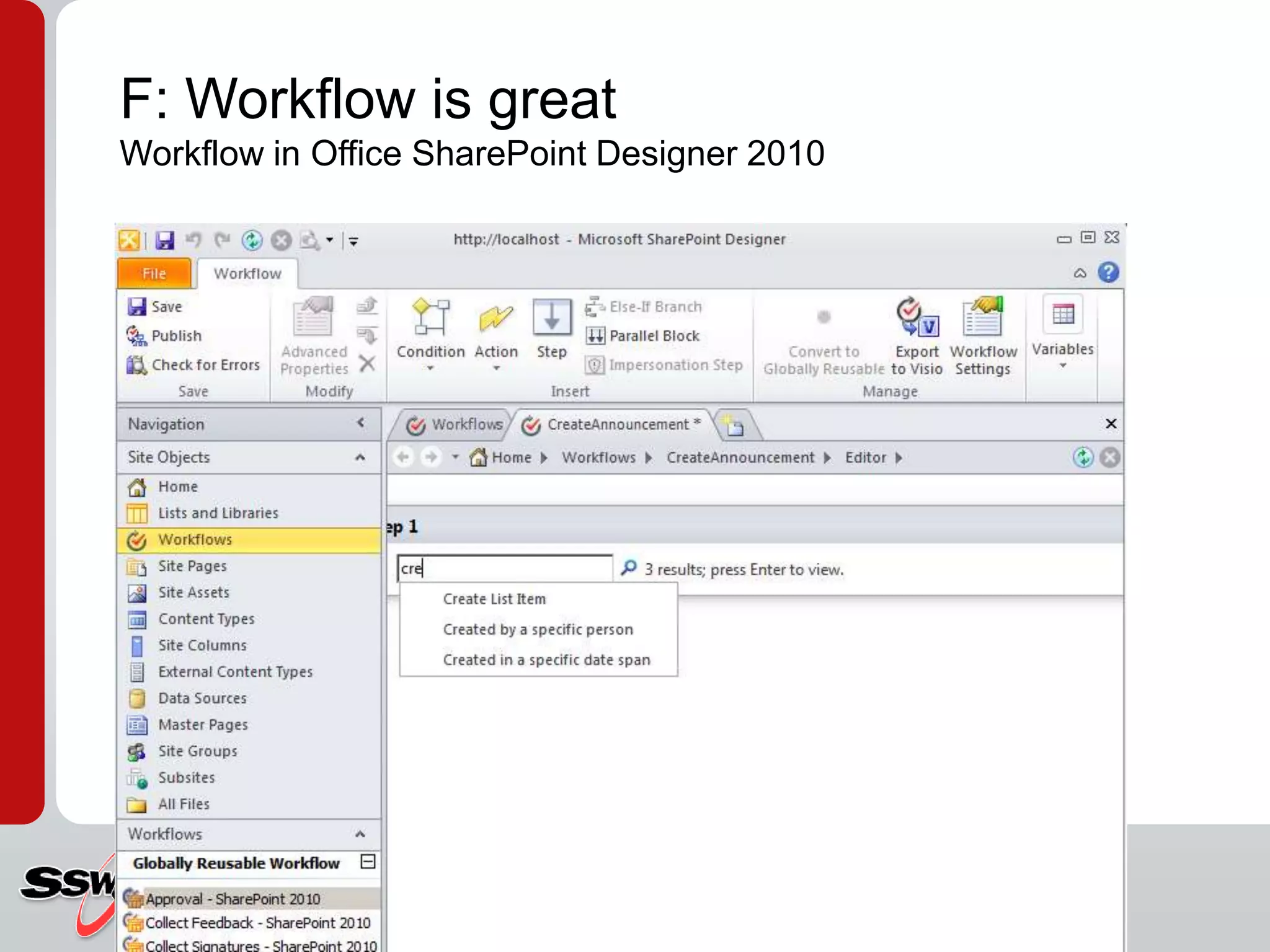
Task: Click Export to Visio
Action: click(x=917, y=336)
